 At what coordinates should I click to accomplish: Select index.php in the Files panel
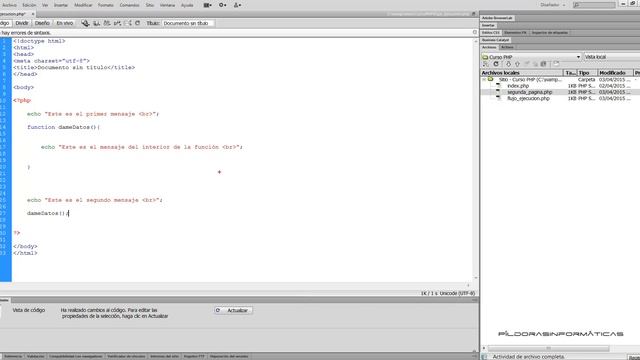[x=518, y=86]
